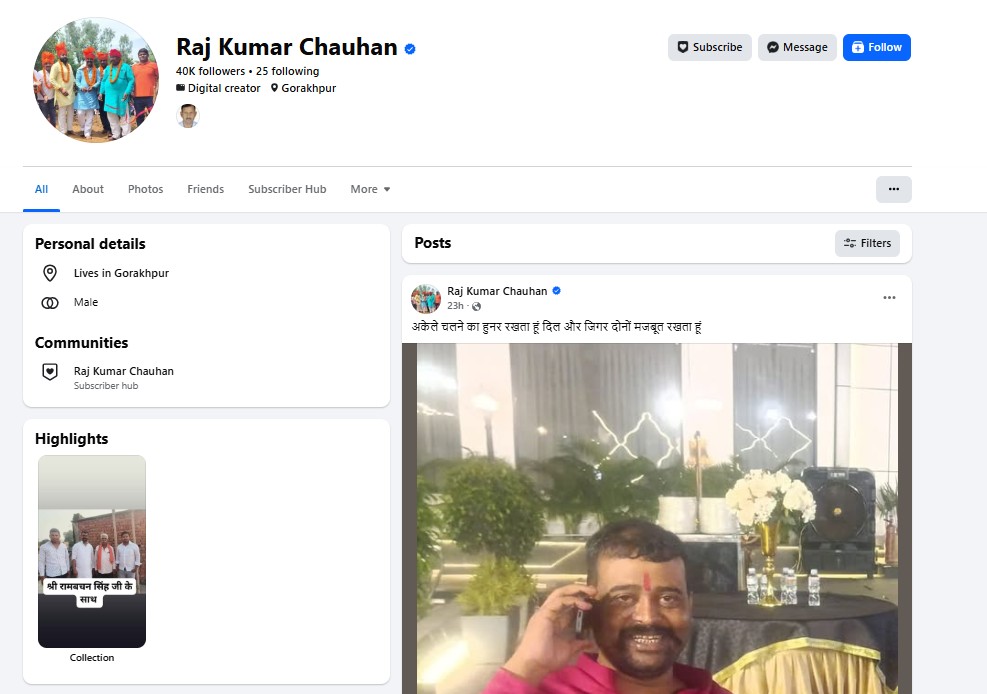Screen dimensions: 987x694
Task: Click the Digital creator label
Action: point(224,88)
